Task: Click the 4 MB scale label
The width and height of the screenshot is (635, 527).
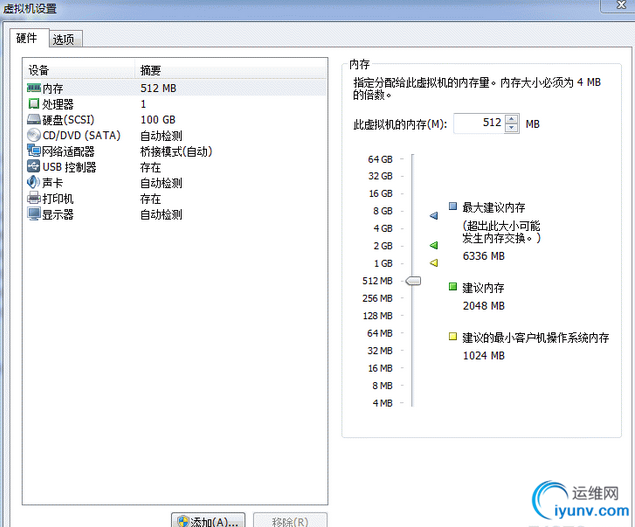Action: tap(382, 403)
